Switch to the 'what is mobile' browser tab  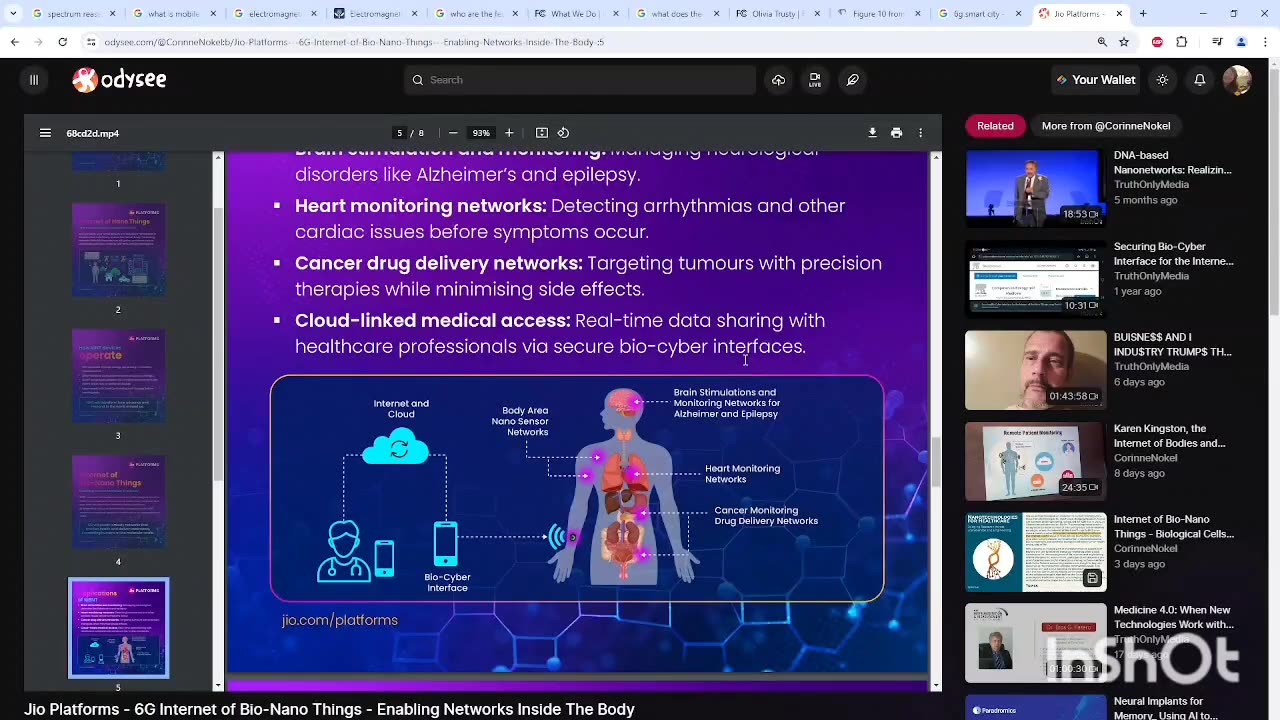click(x=173, y=14)
